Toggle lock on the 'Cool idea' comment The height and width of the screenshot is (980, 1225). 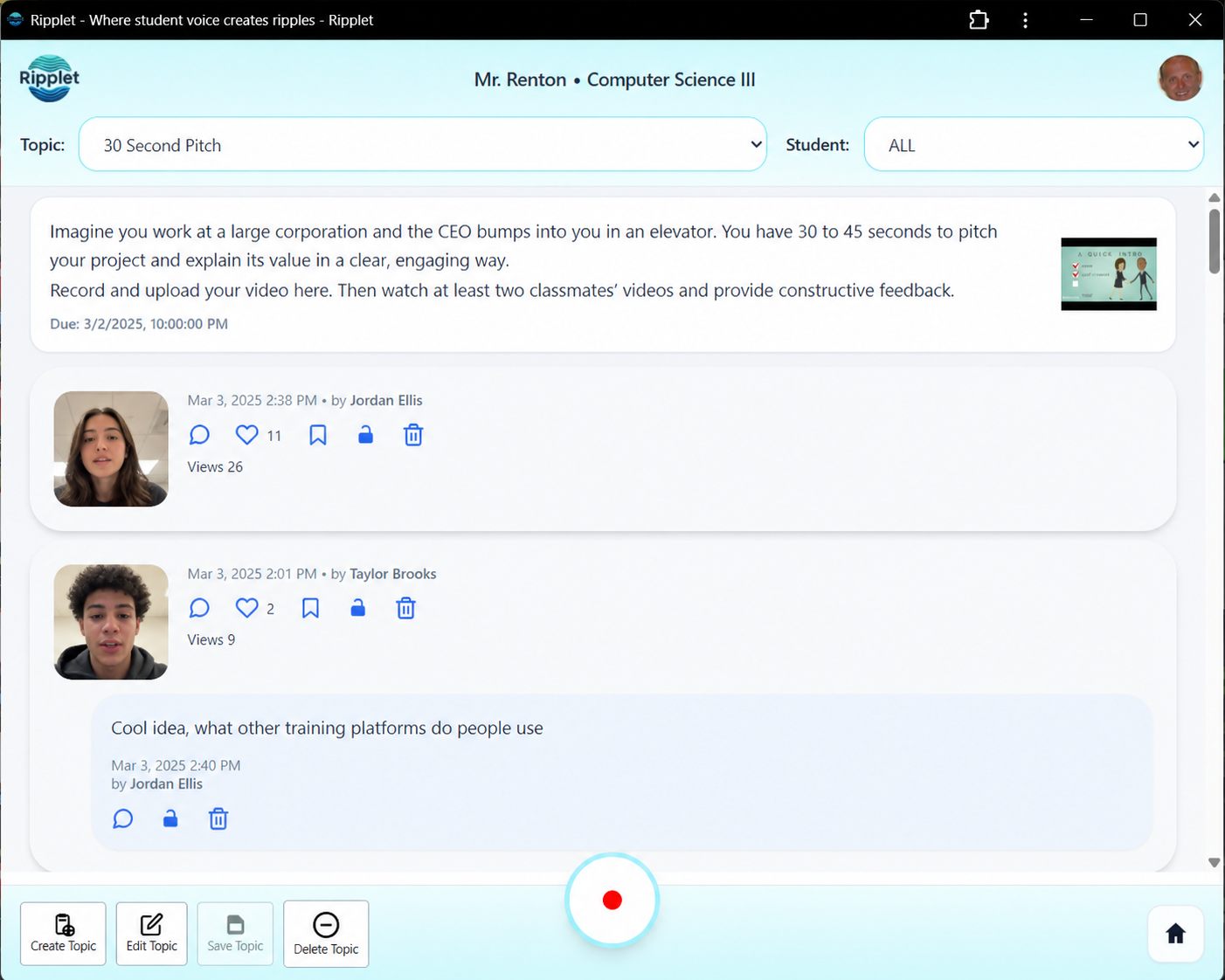(x=170, y=818)
